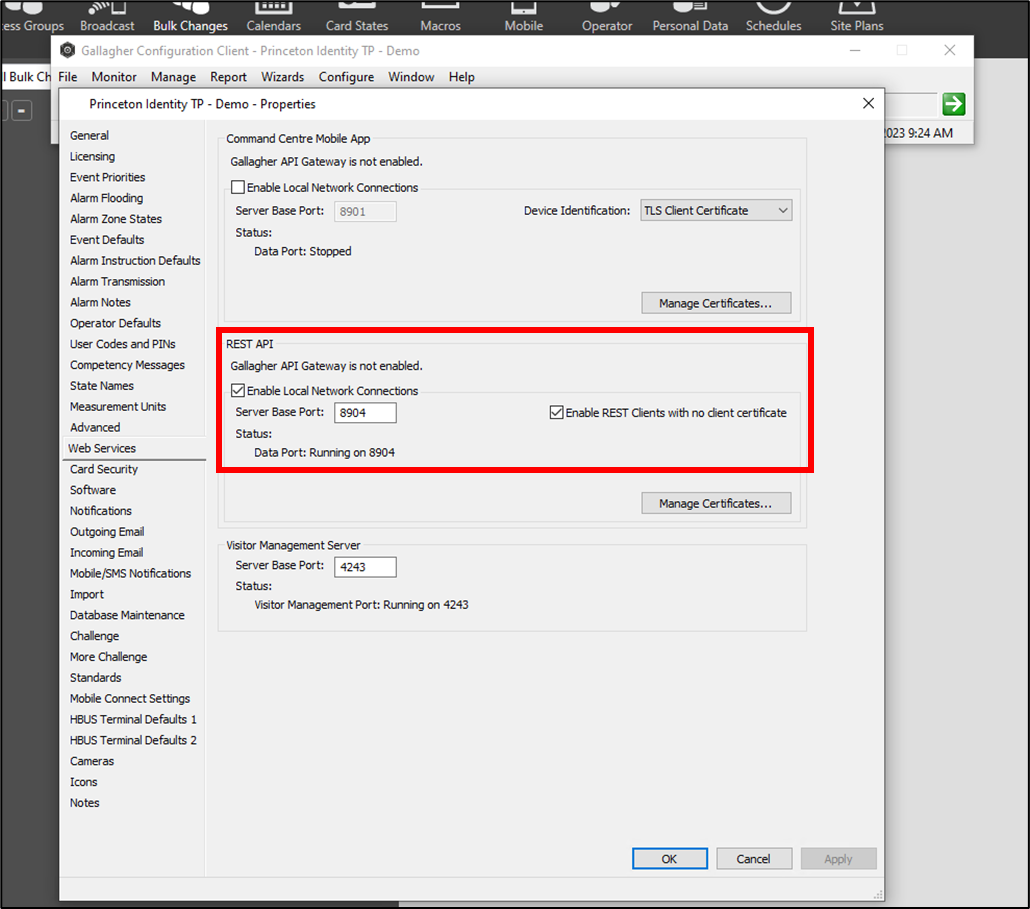Select Alarm Notes page

[x=101, y=302]
